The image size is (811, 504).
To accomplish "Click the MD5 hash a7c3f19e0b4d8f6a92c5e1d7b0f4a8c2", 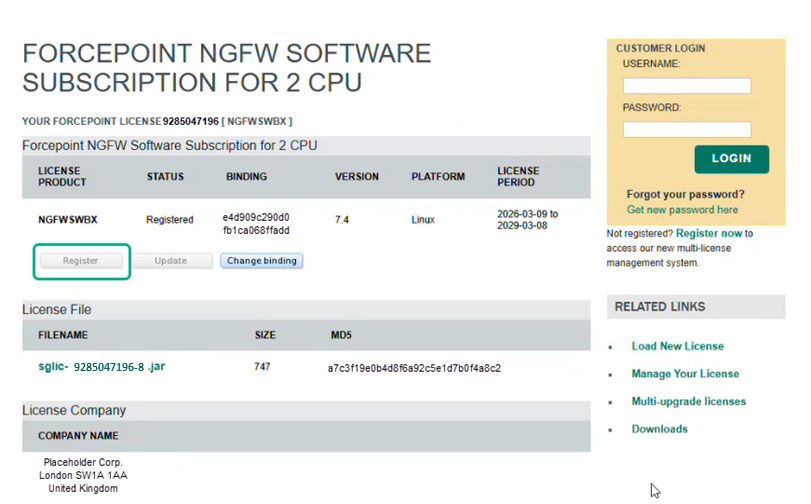I will pos(414,368).
